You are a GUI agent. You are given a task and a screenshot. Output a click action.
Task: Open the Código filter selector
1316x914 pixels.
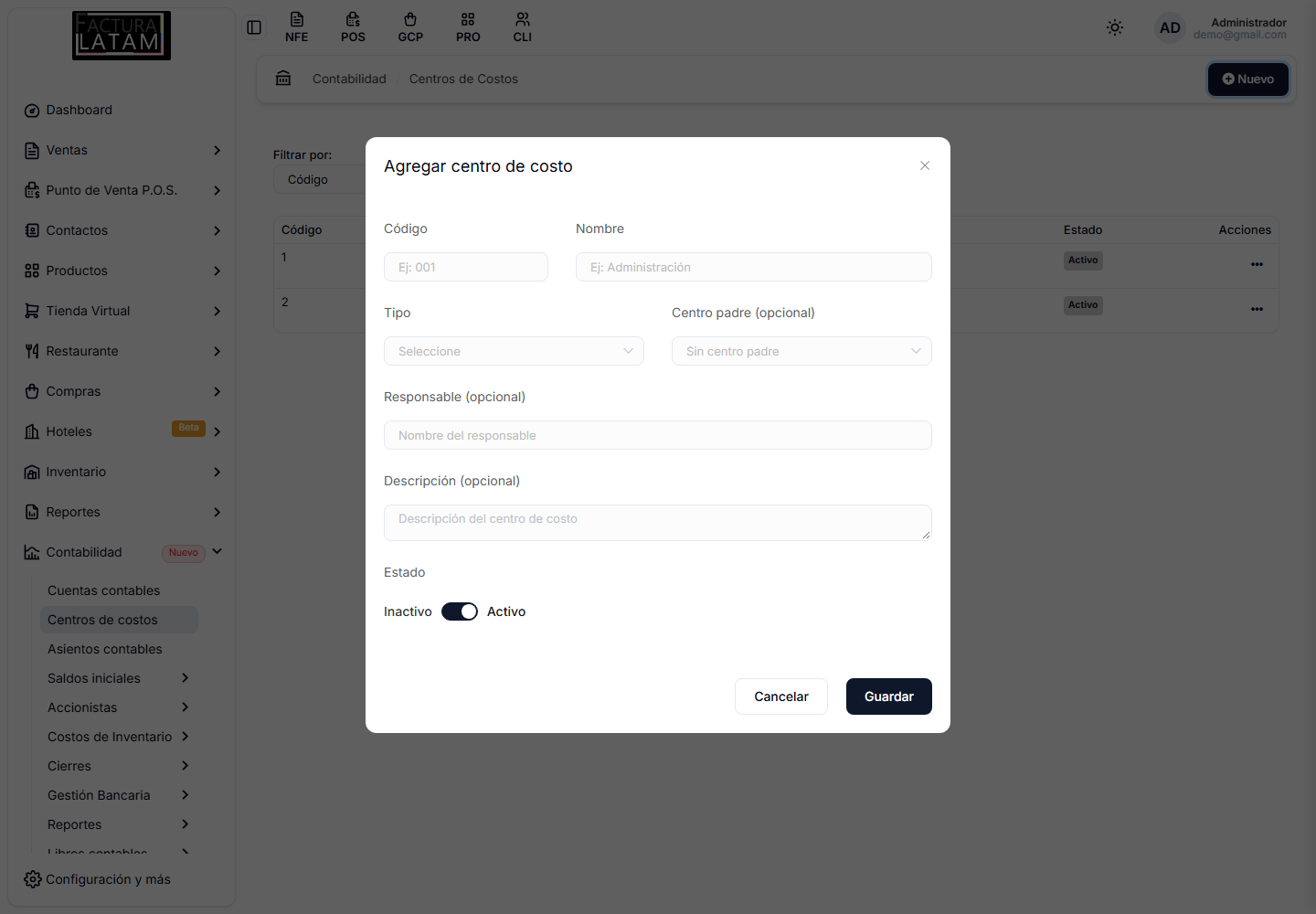[x=320, y=179]
